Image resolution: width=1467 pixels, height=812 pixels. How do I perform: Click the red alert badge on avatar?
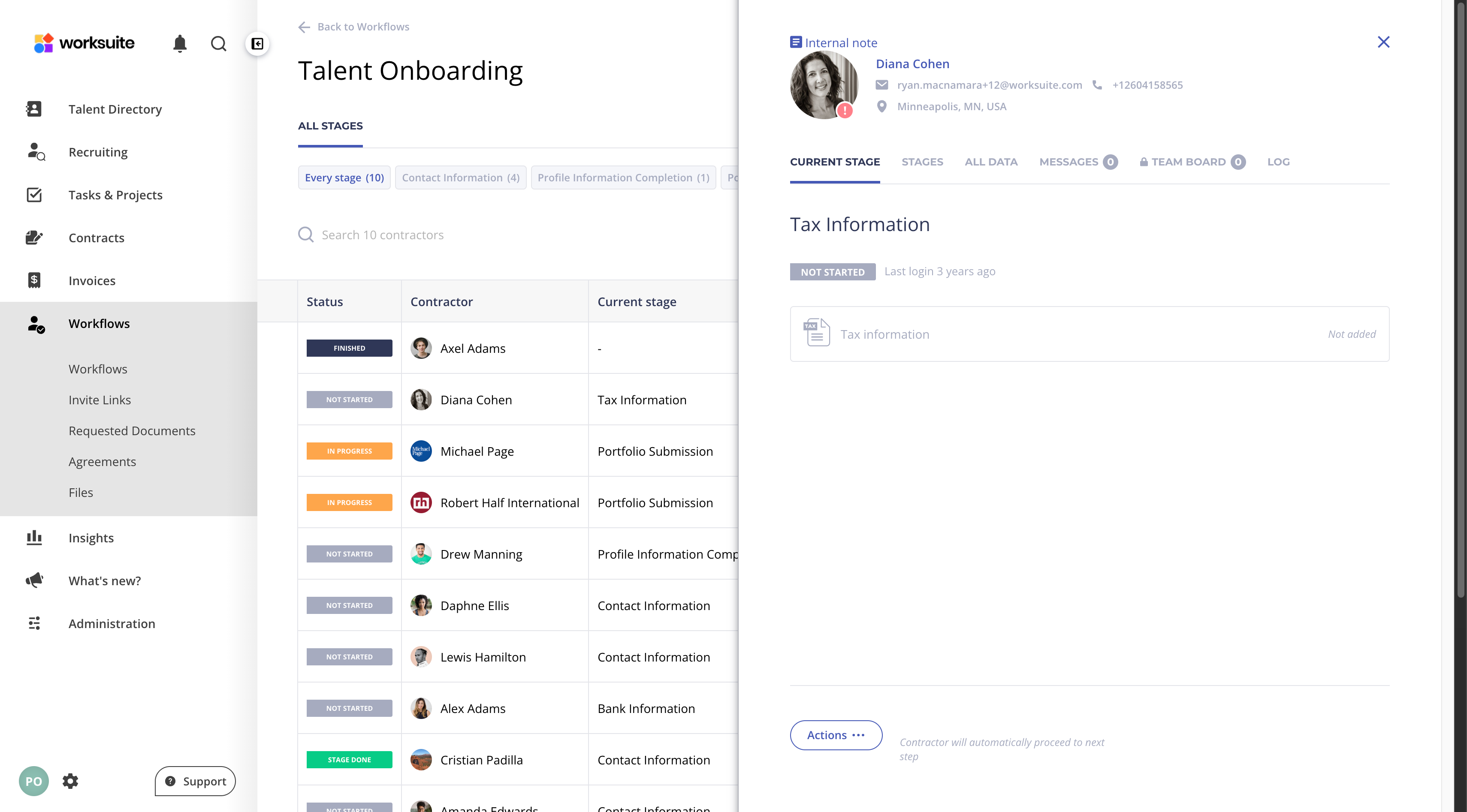845,110
